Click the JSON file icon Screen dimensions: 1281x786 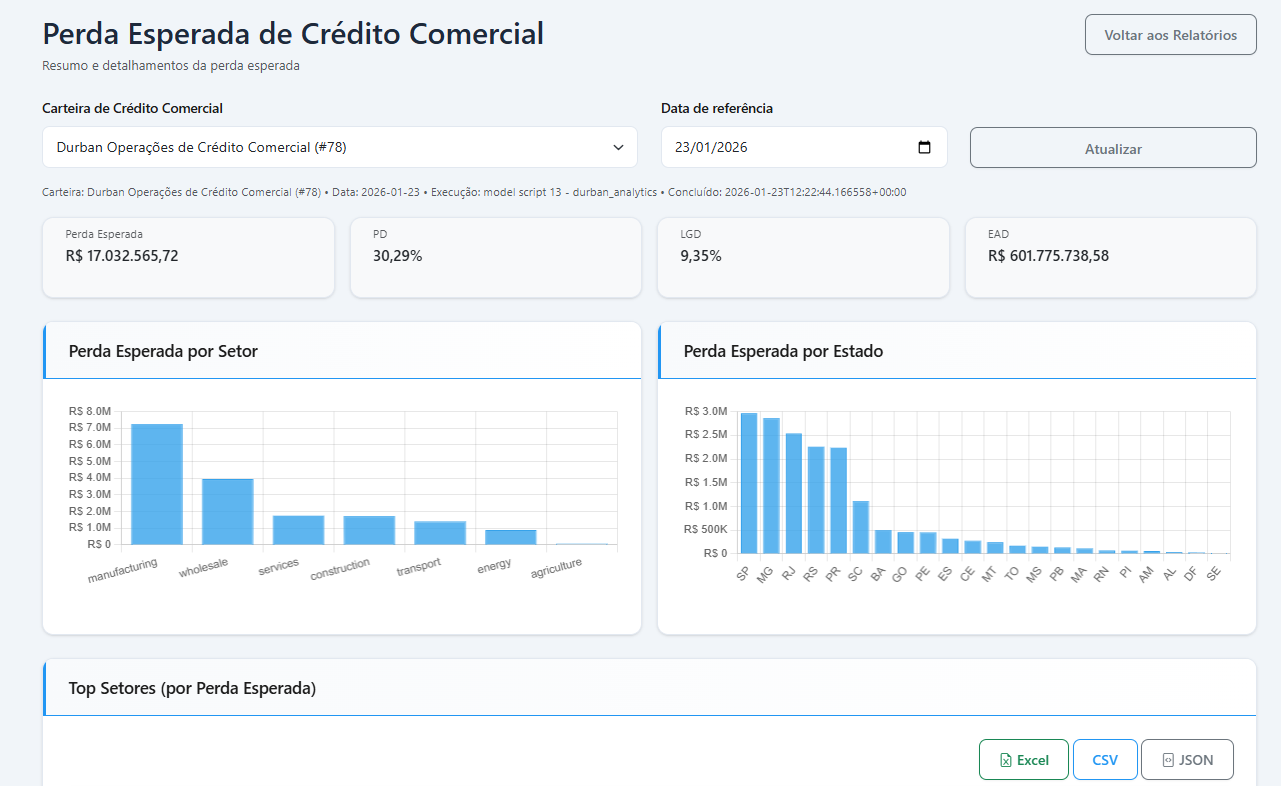pos(1167,760)
